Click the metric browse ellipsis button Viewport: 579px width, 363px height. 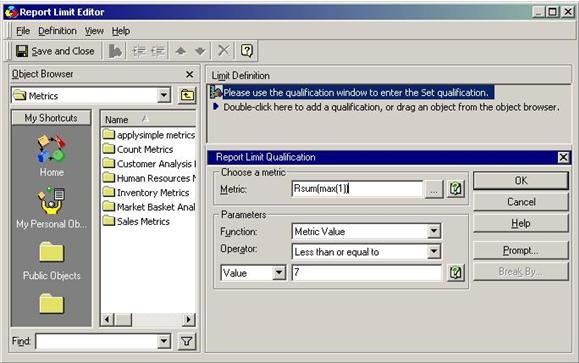point(434,189)
